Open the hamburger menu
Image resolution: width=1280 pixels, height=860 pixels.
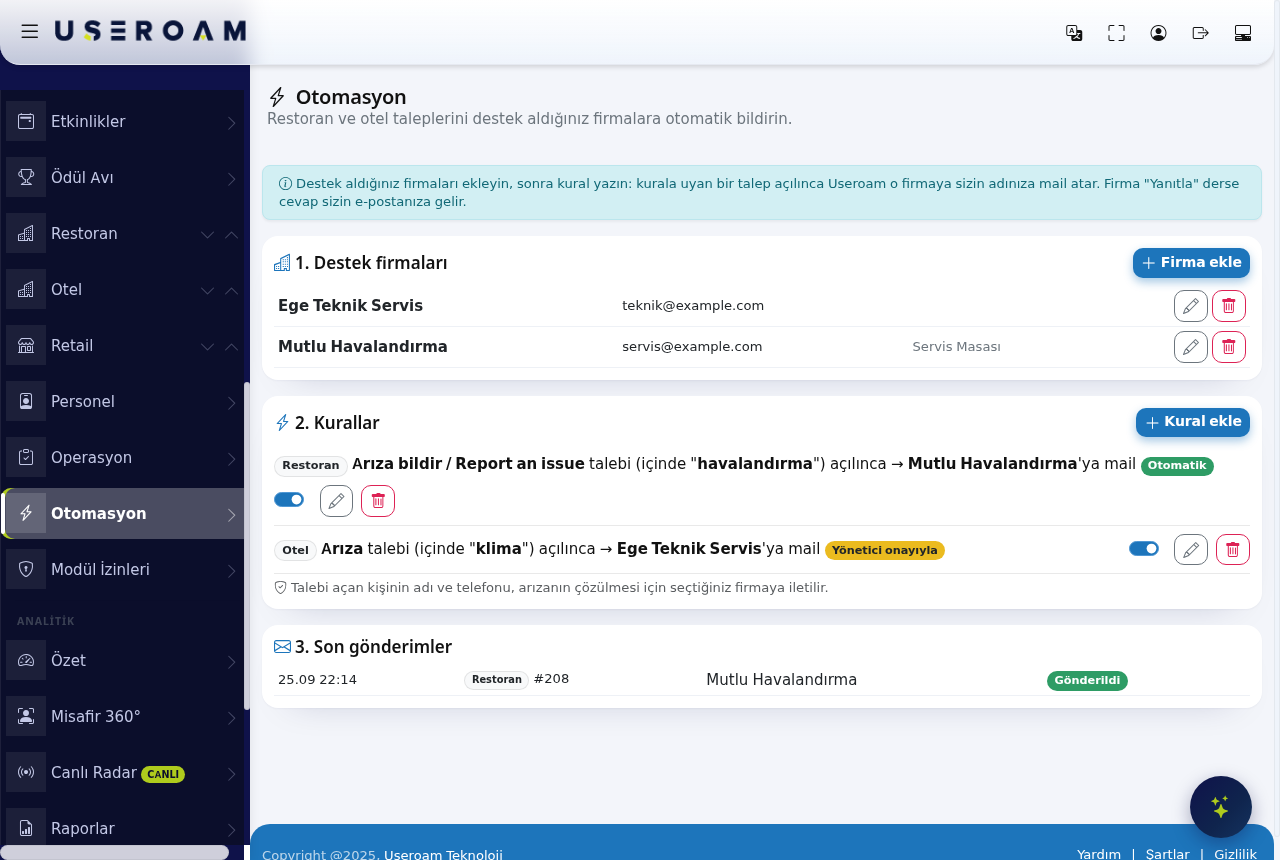click(x=30, y=31)
